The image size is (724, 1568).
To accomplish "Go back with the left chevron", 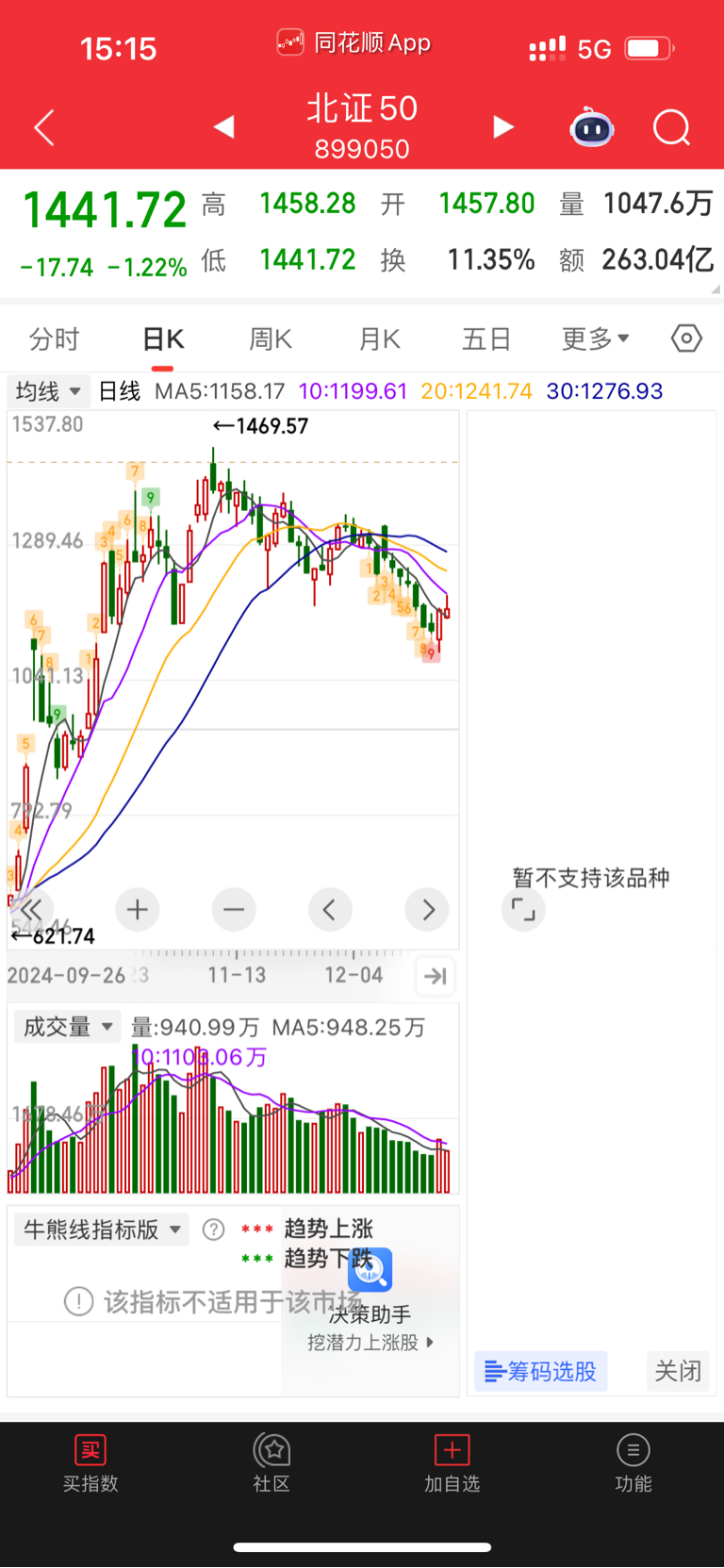I will [x=44, y=128].
